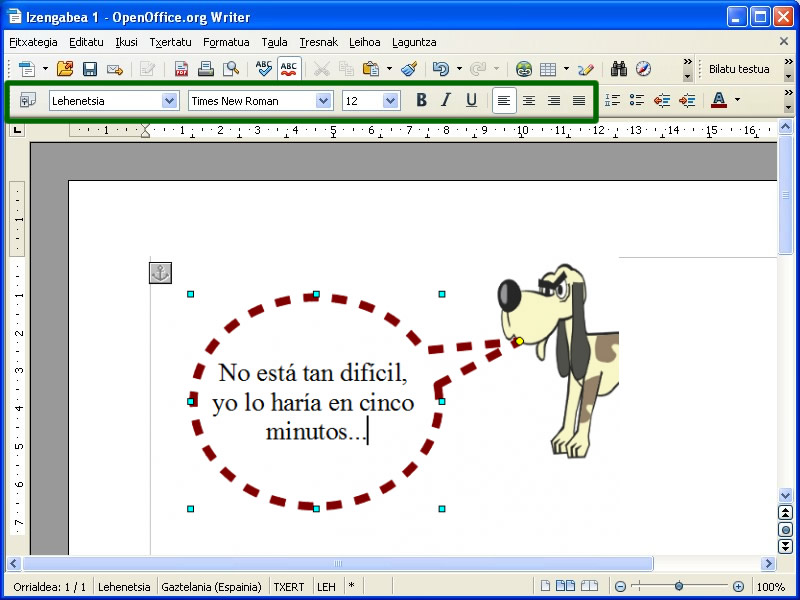Click the Undo arrow icon
The image size is (800, 600).
440,69
